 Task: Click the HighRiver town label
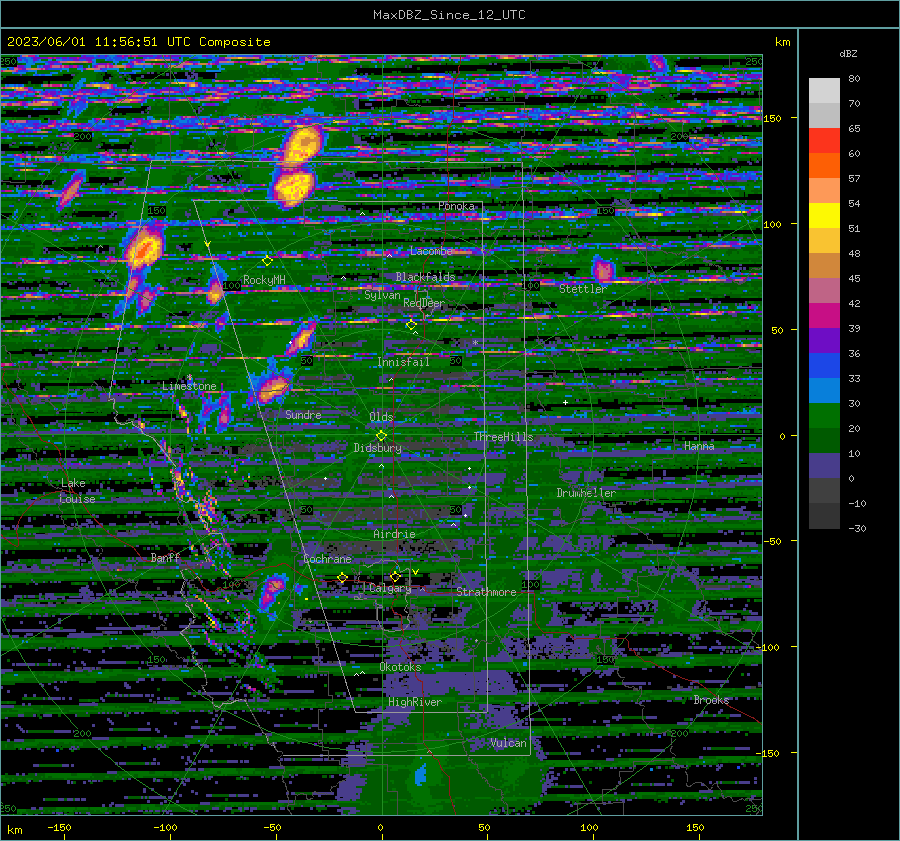coord(415,702)
